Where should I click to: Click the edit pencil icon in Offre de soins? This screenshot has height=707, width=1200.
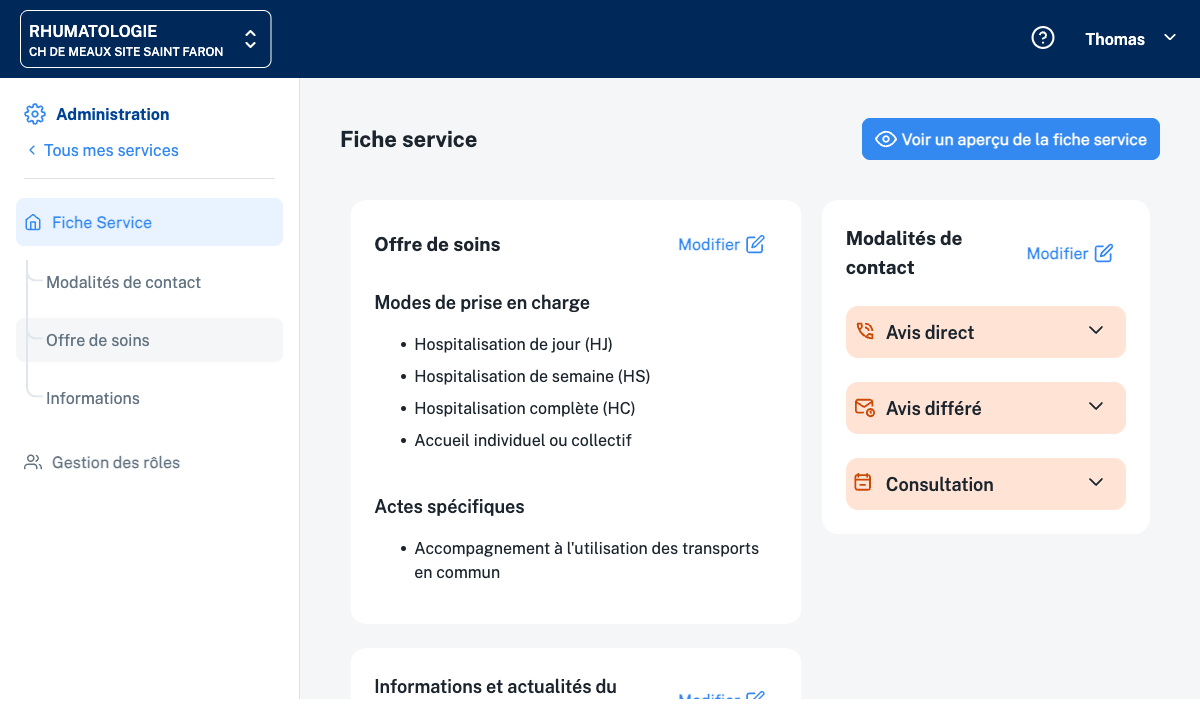[755, 244]
